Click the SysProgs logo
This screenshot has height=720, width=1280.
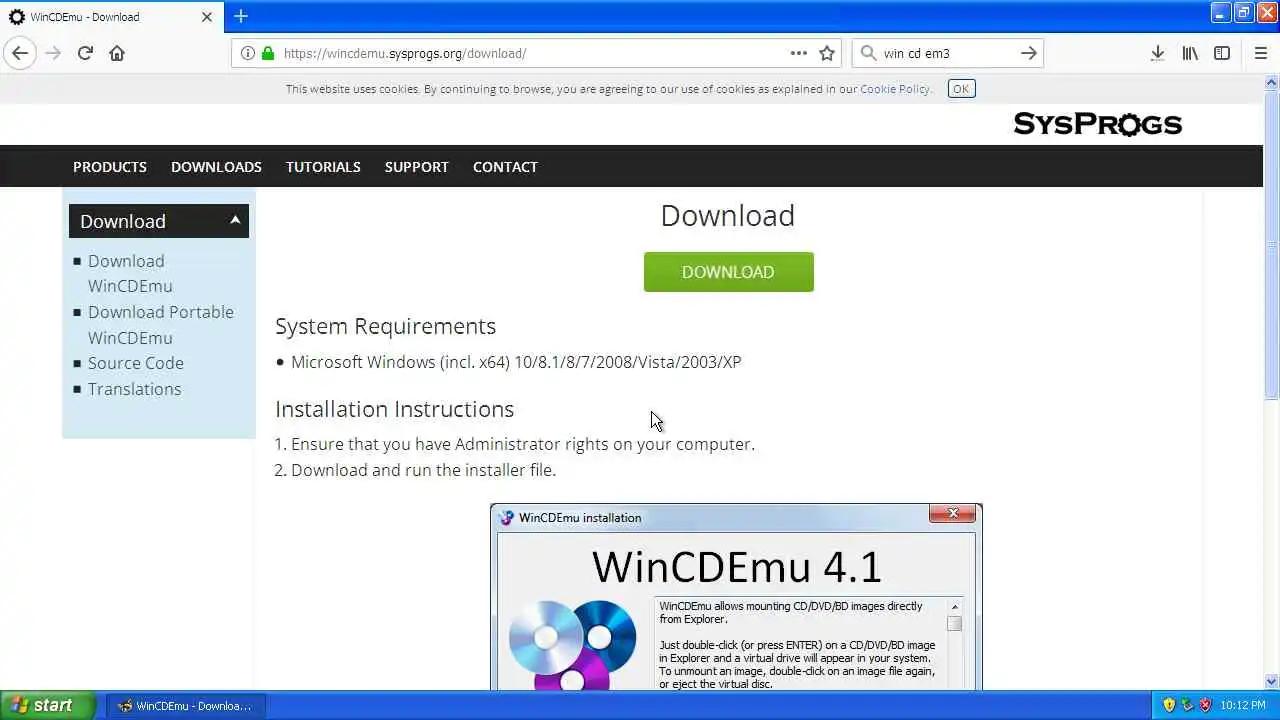tap(1097, 124)
